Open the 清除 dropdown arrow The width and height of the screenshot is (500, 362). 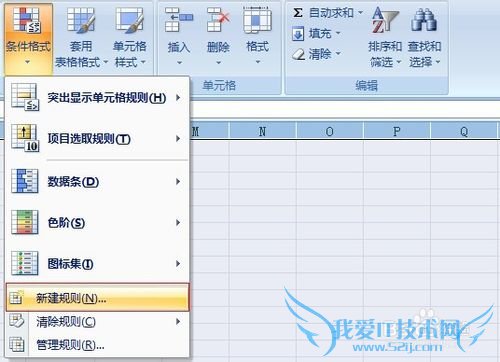tap(338, 54)
